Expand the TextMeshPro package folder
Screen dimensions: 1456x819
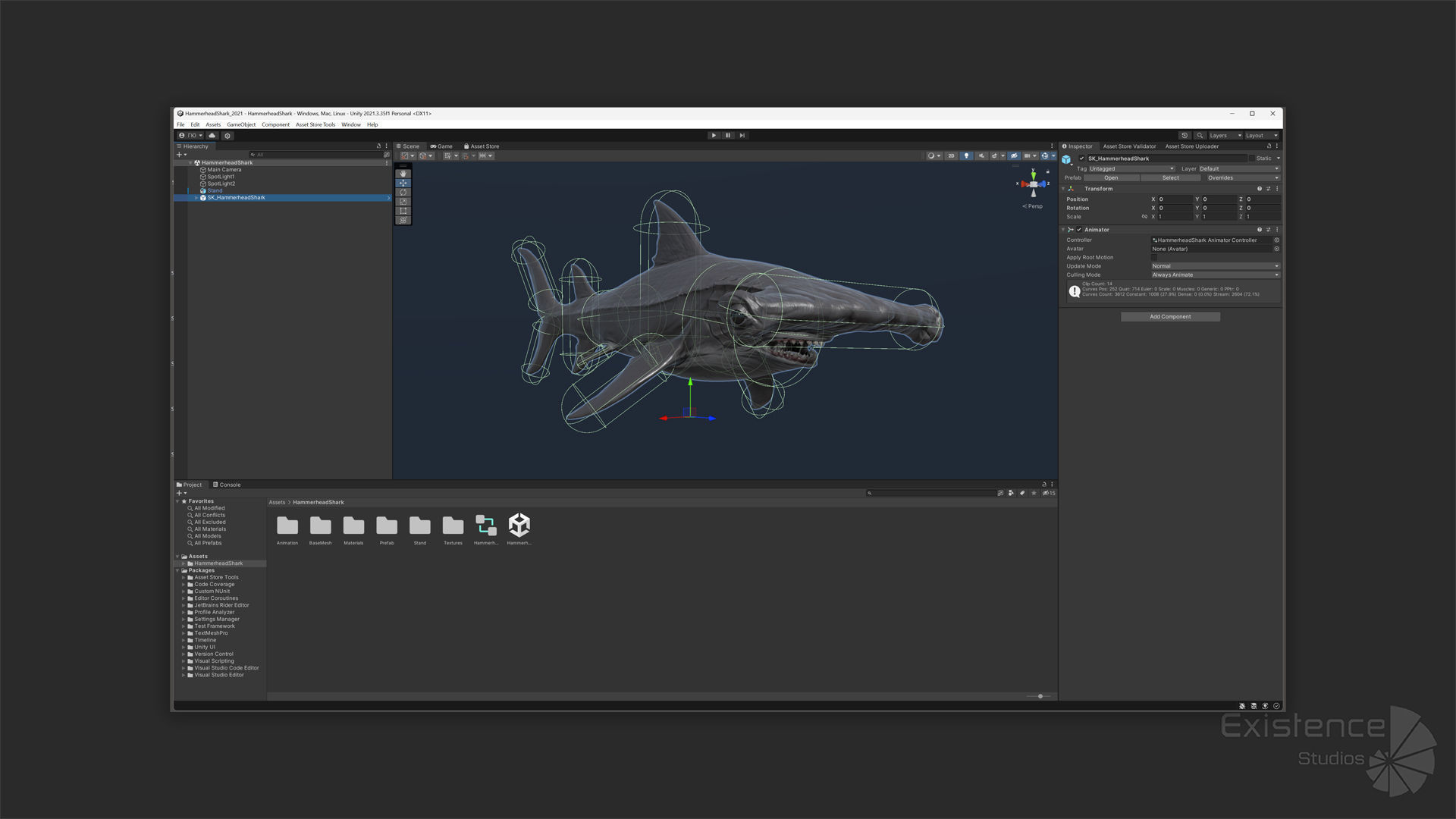[184, 633]
